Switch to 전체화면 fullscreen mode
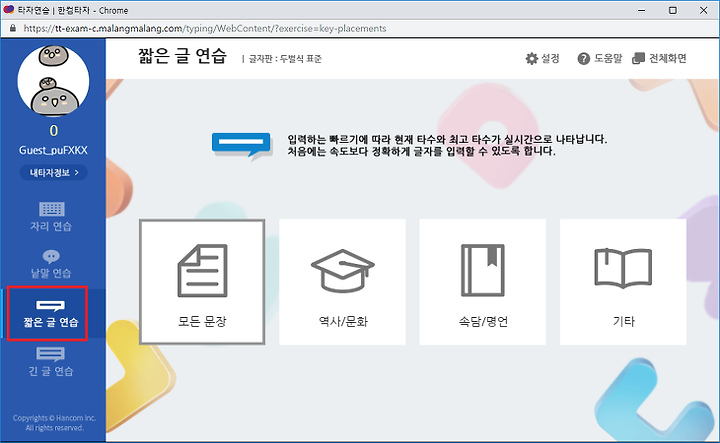The image size is (720, 443). 659,58
